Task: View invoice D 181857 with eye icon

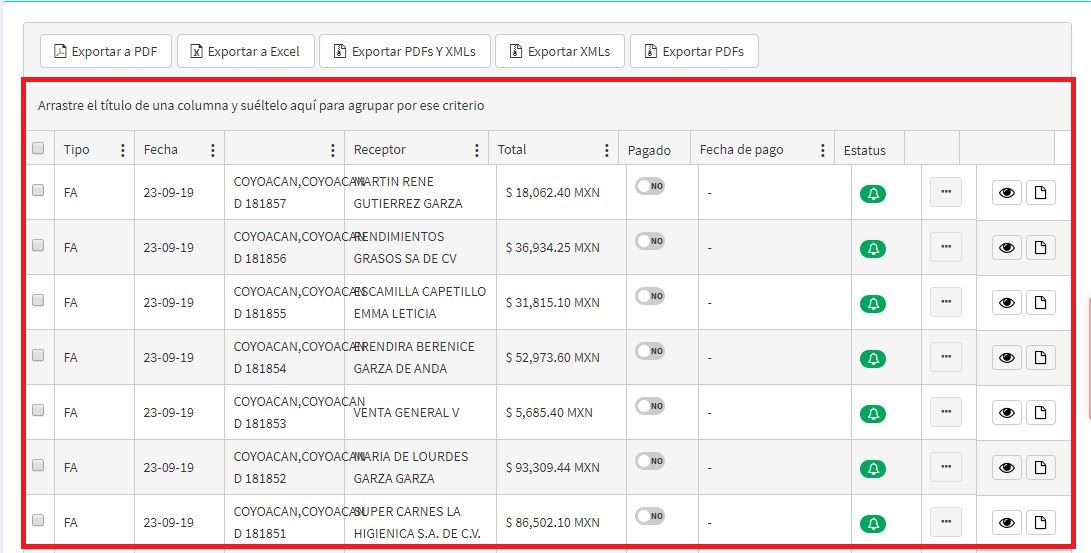Action: (1006, 193)
